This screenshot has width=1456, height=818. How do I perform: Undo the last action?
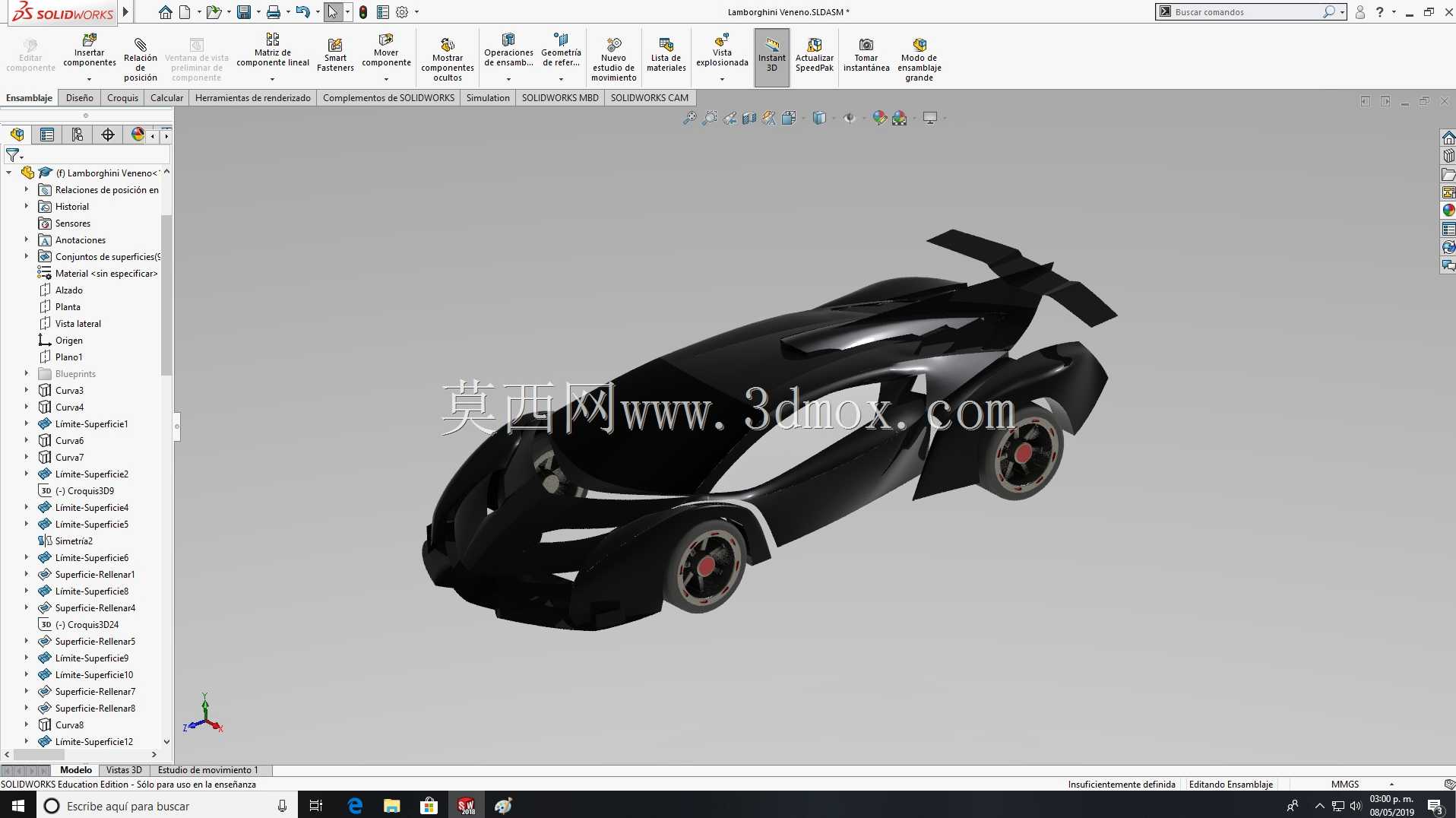click(302, 12)
